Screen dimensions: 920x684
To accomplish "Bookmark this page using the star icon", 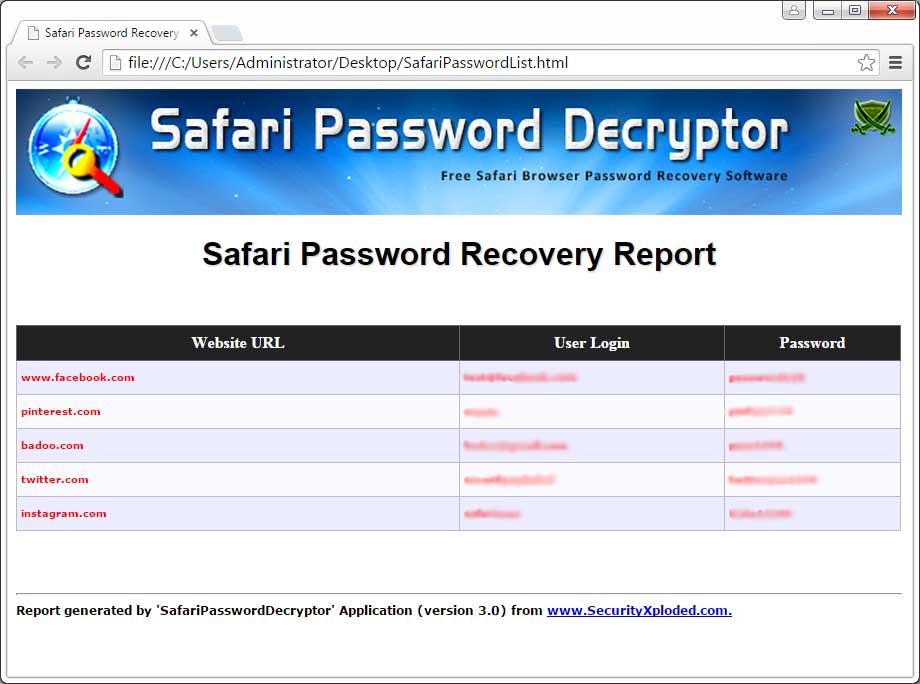I will coord(866,63).
